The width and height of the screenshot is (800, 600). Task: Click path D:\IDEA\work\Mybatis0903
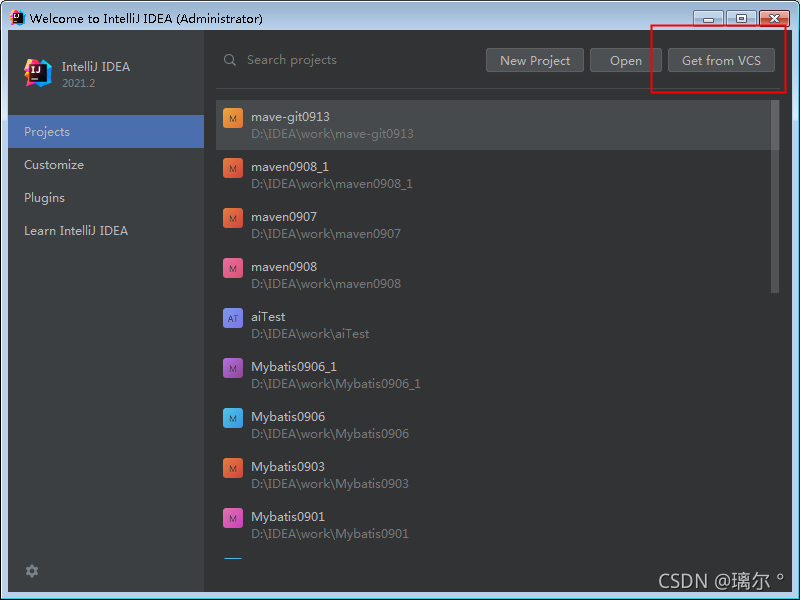click(330, 484)
